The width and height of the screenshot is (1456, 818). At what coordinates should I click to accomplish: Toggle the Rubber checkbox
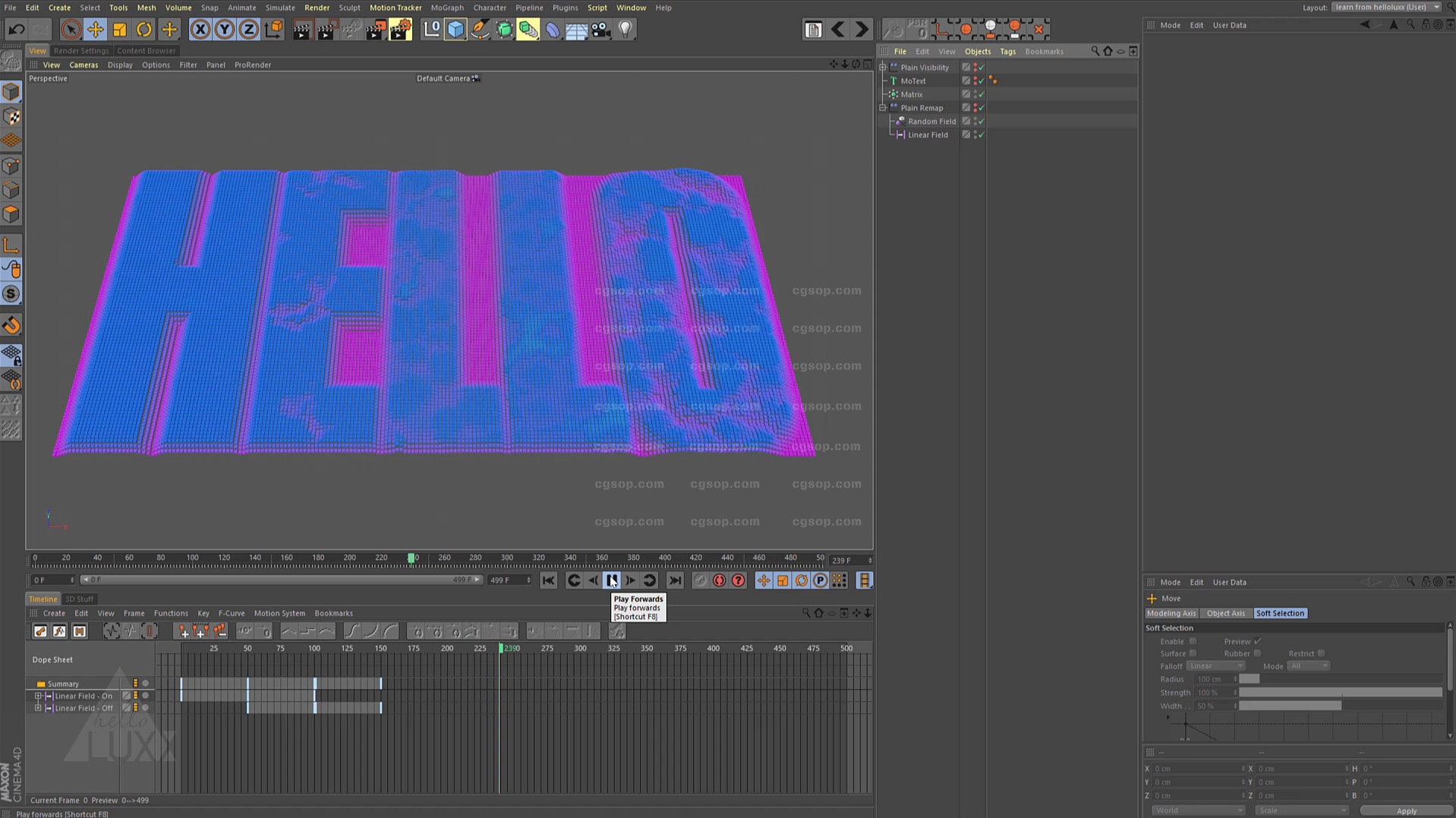tap(1257, 654)
